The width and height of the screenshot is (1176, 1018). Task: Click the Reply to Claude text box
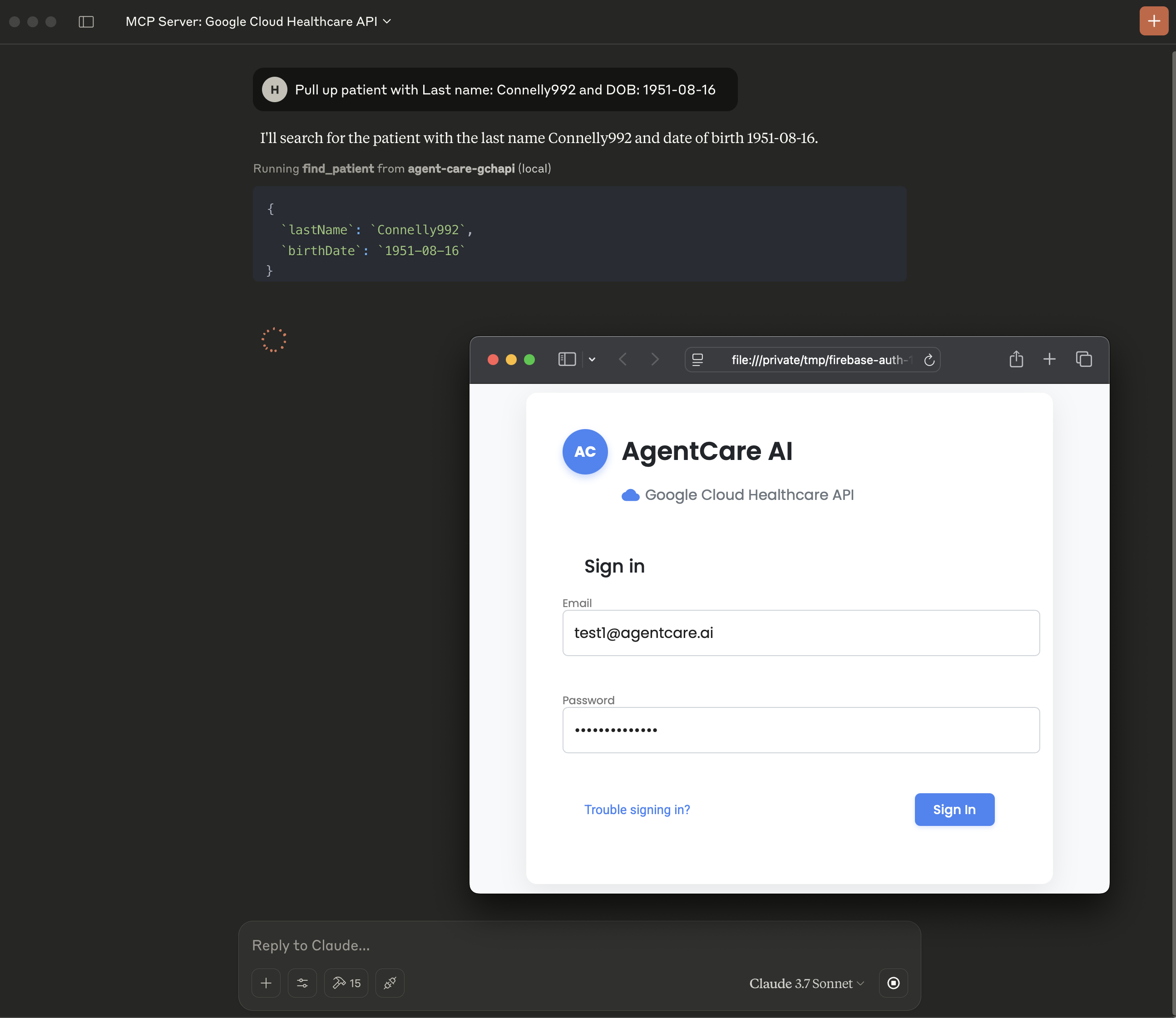click(x=578, y=945)
